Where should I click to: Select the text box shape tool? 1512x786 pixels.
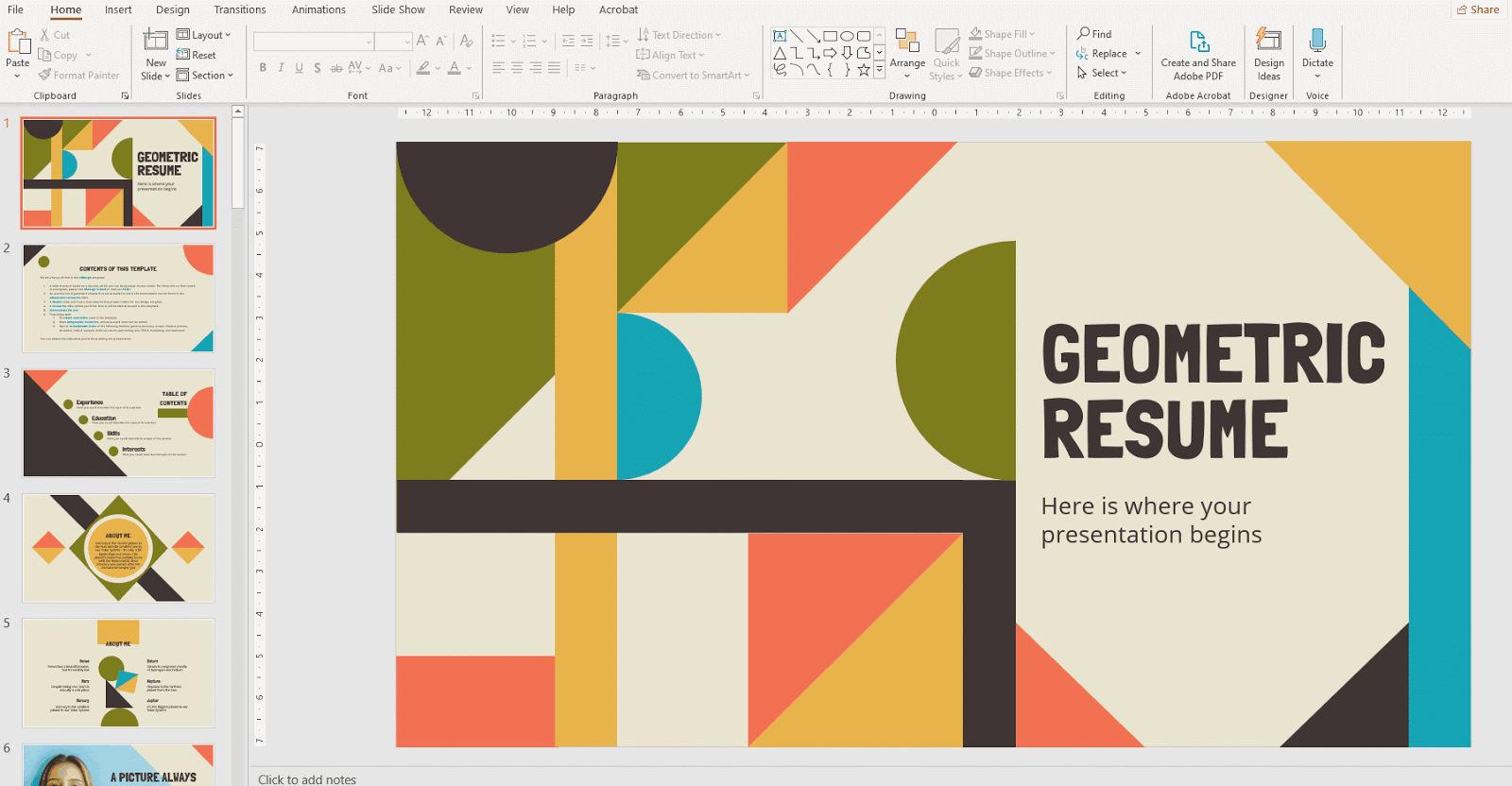[x=780, y=36]
